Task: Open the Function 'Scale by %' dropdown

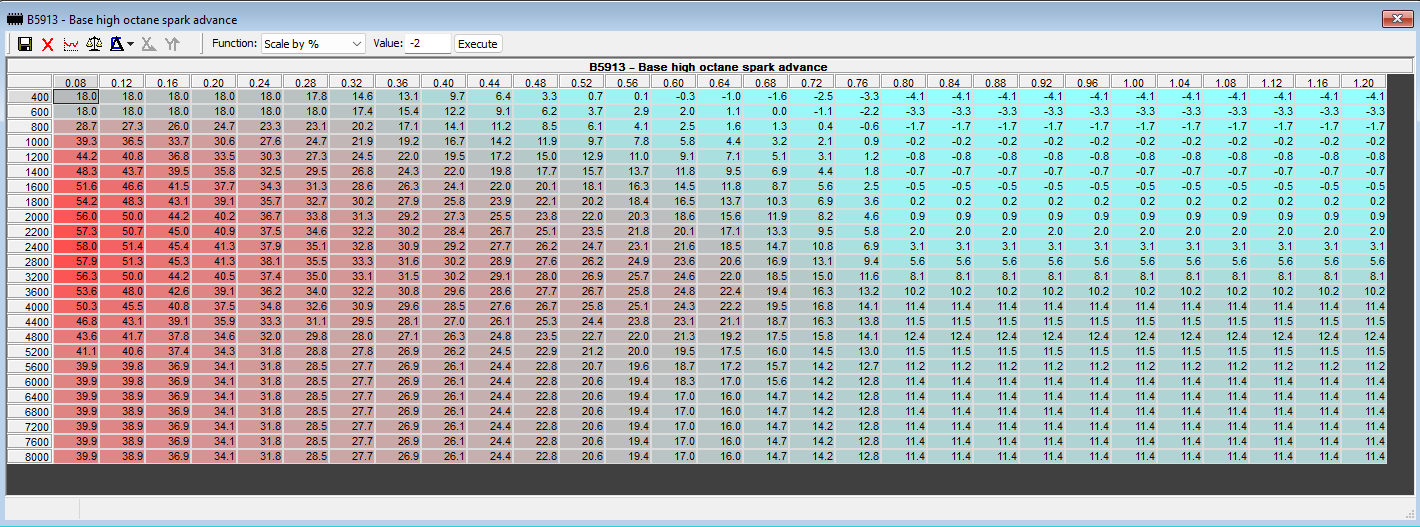Action: click(x=314, y=44)
